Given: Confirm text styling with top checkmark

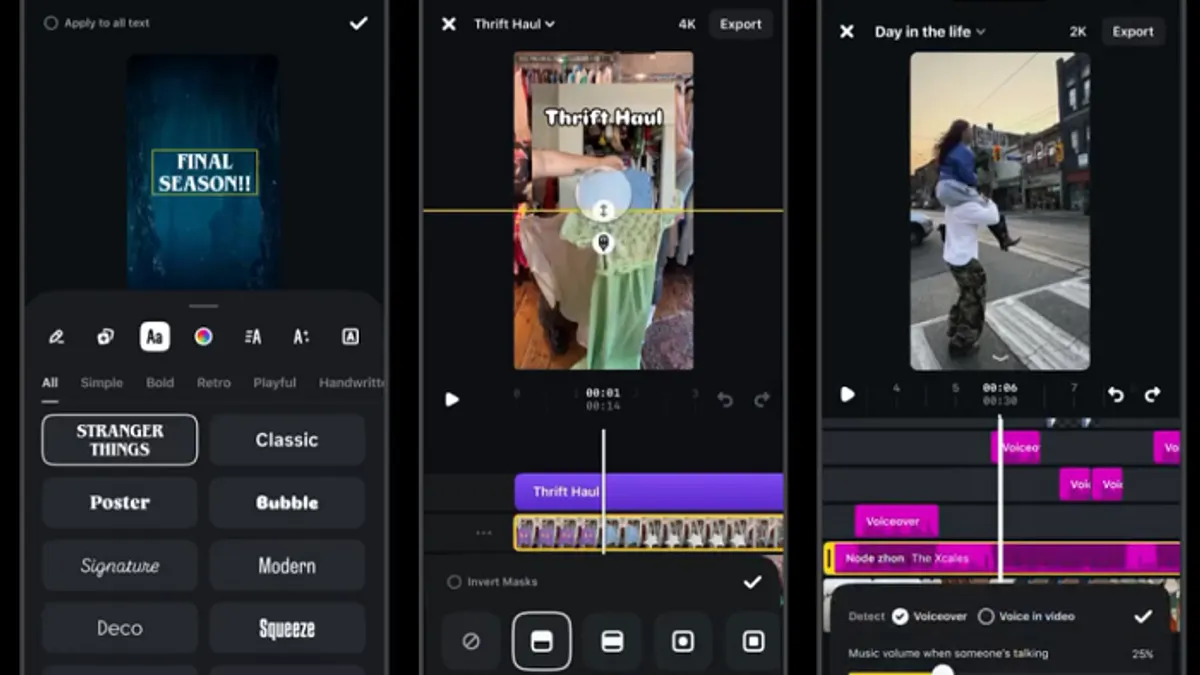Looking at the screenshot, I should coord(358,23).
